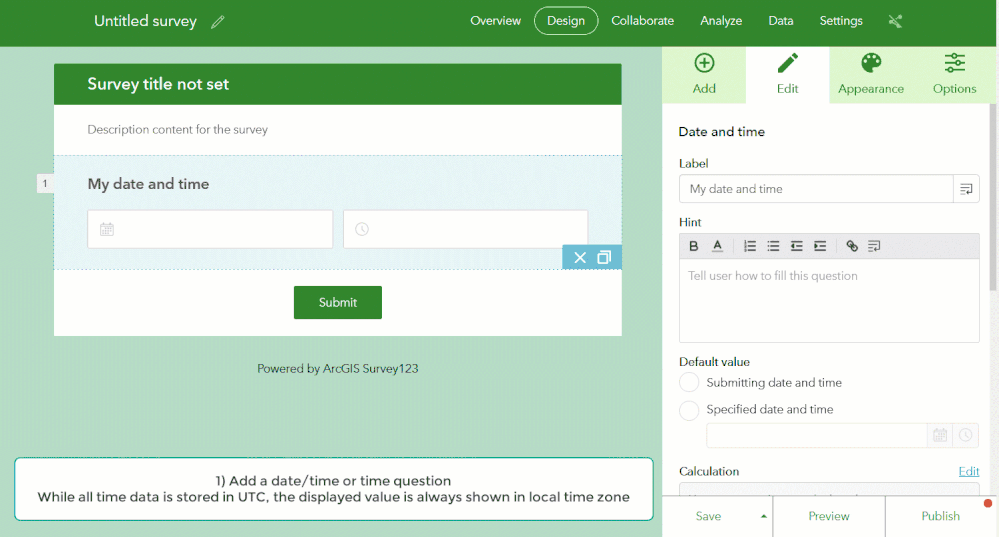Switch to the Data tab

[x=780, y=20]
